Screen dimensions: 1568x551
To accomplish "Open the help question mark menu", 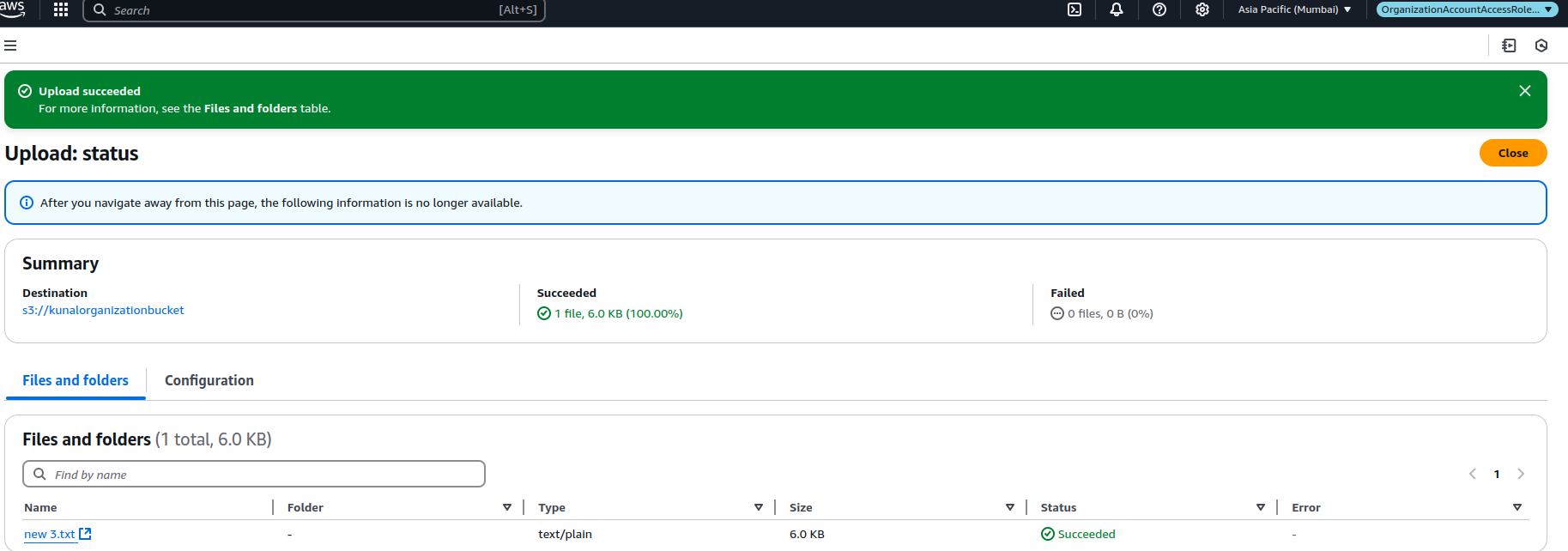I will (x=1159, y=9).
